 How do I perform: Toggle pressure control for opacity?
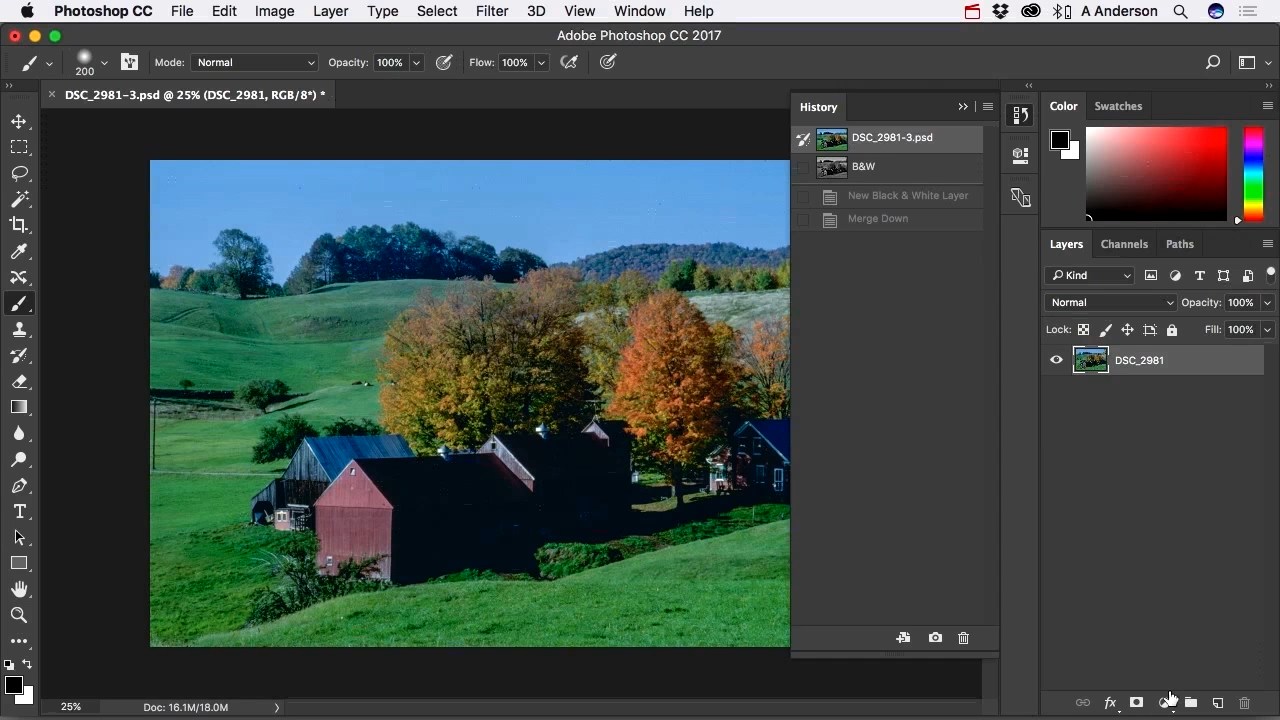tap(445, 62)
